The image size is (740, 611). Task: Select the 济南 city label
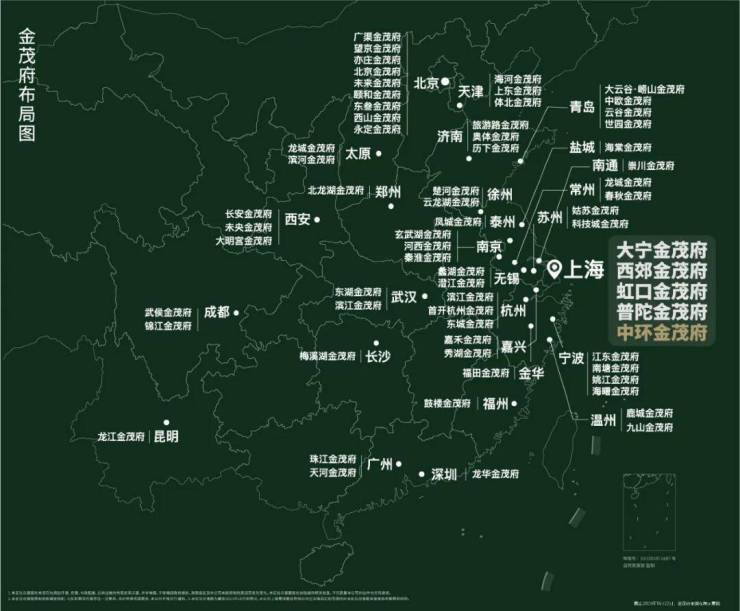coord(450,136)
